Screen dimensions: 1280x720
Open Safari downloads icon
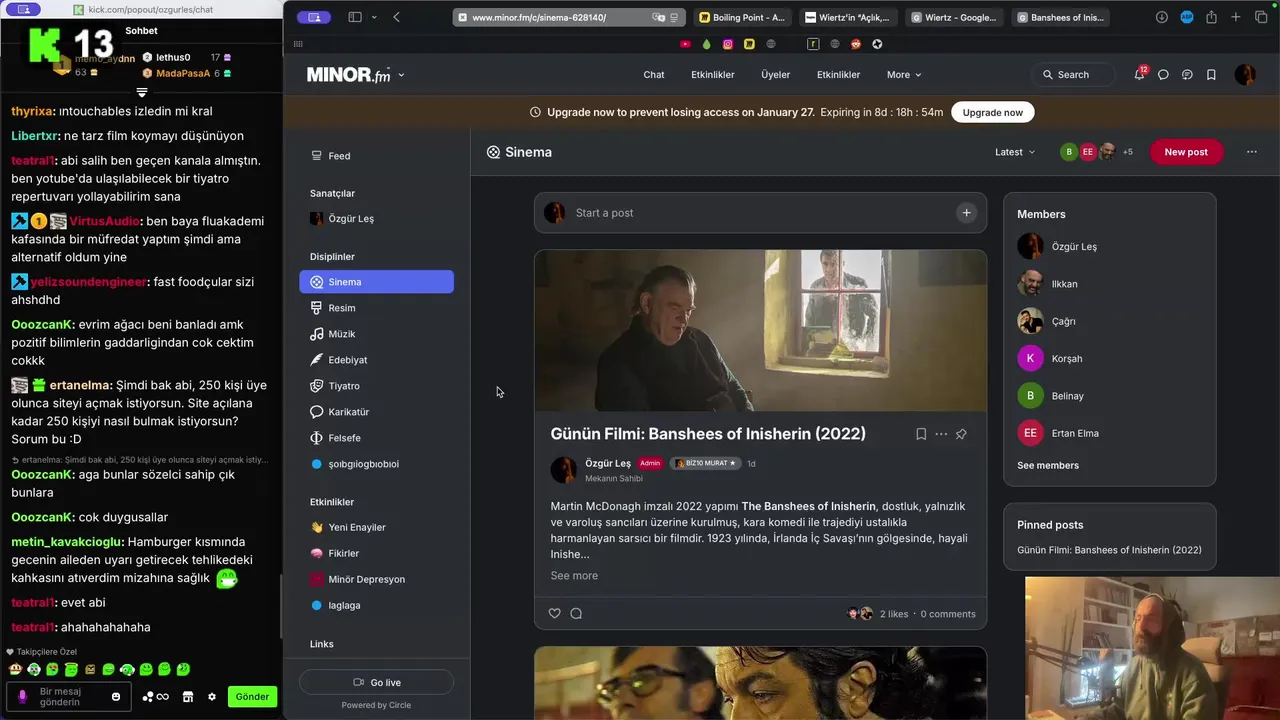1161,17
